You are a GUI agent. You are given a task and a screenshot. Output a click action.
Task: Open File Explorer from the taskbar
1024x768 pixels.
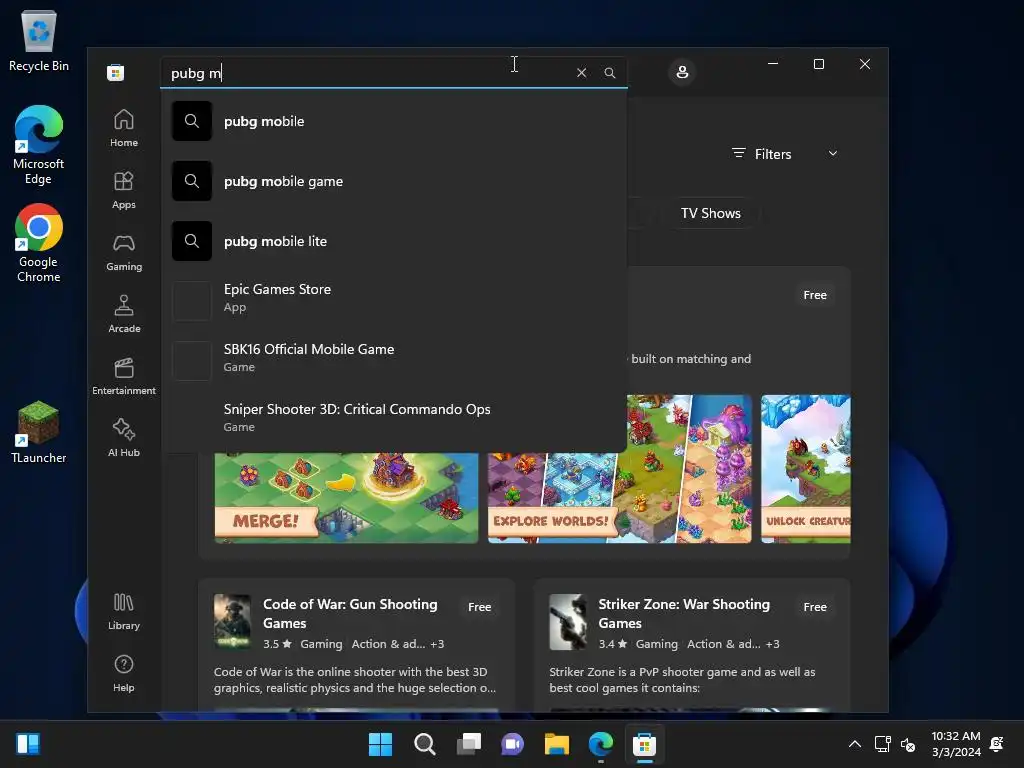[x=556, y=744]
